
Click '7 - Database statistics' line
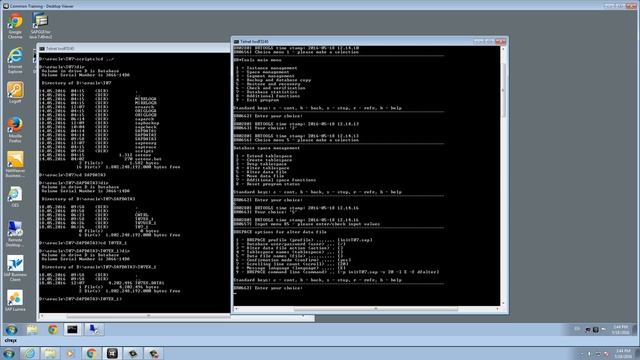(266, 92)
